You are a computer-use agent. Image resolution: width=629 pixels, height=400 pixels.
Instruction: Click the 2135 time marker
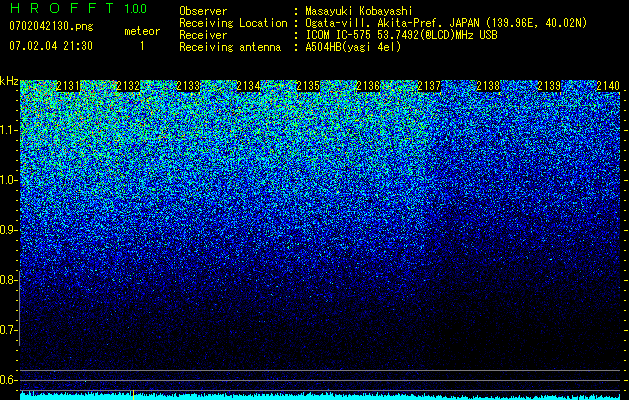point(308,86)
